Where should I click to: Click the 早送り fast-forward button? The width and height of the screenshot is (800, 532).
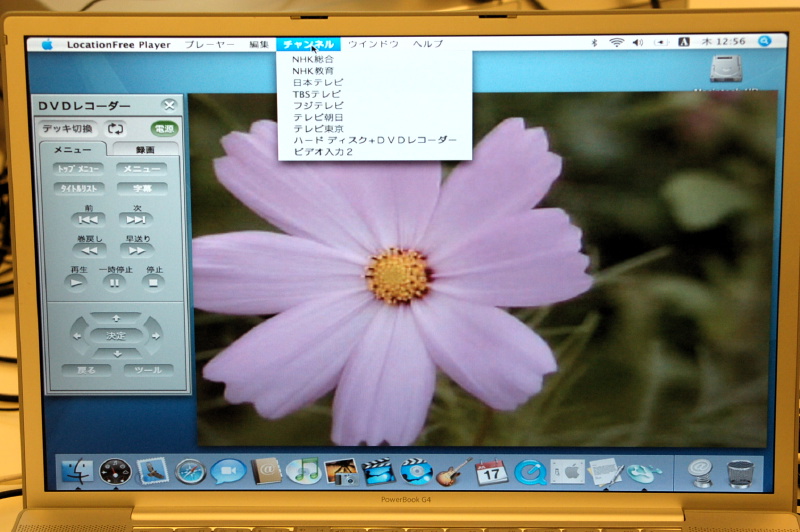138,251
